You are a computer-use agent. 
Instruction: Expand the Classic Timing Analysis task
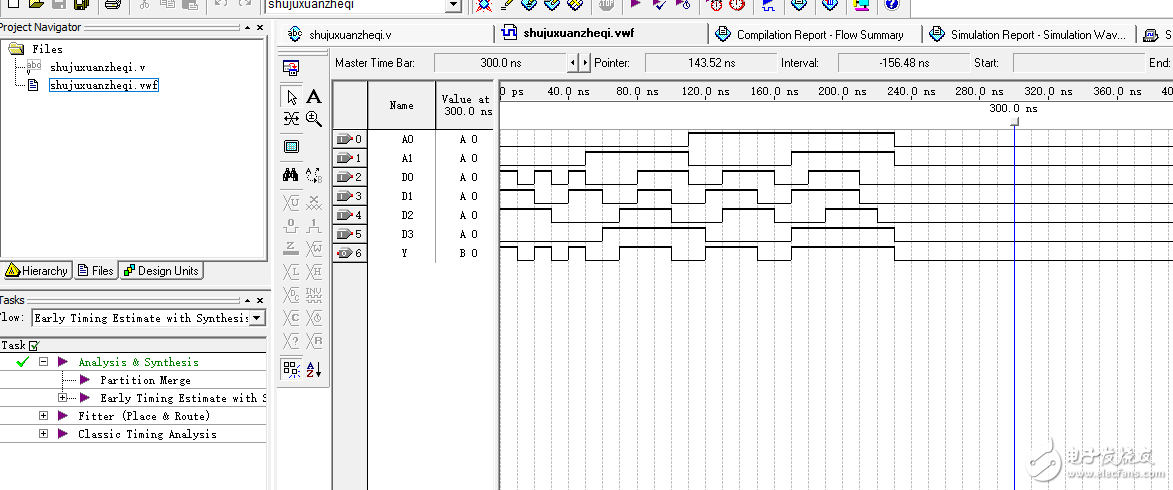[x=44, y=434]
